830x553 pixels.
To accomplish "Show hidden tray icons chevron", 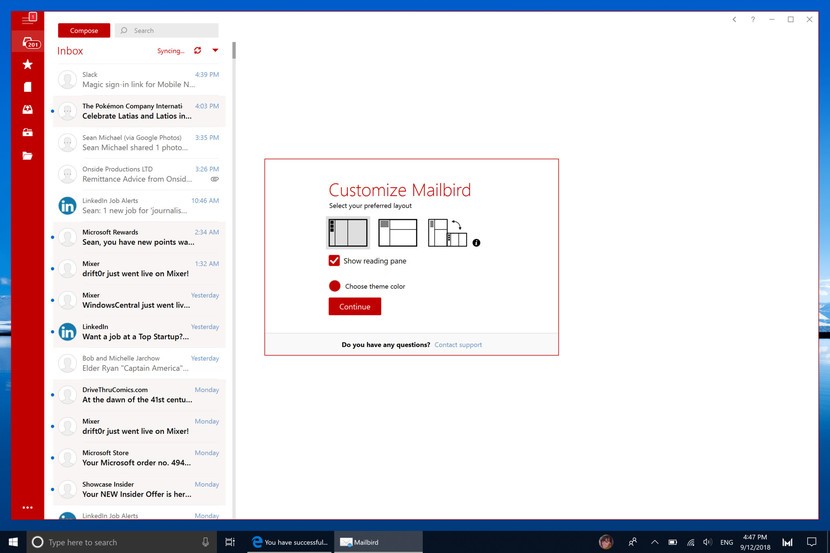I will point(655,542).
